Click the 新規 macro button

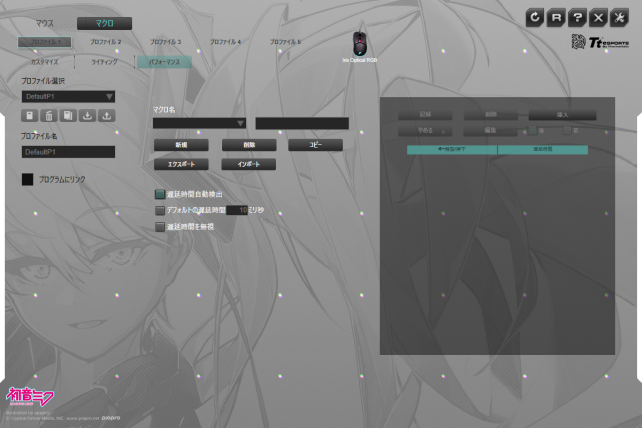[x=181, y=145]
